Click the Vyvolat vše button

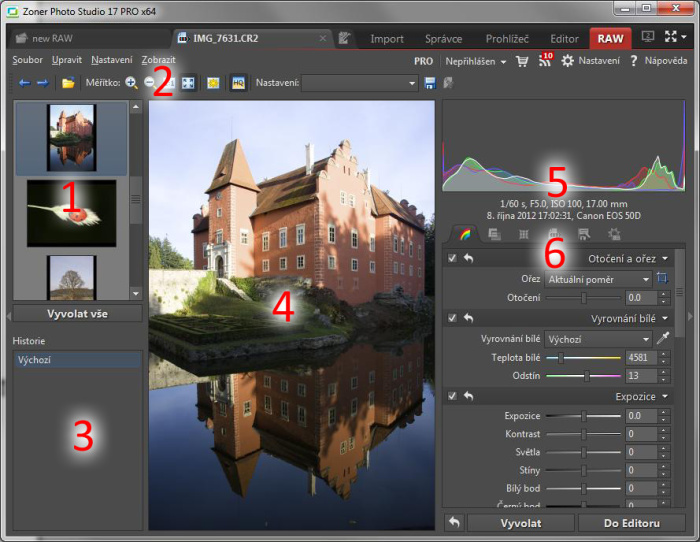77,313
